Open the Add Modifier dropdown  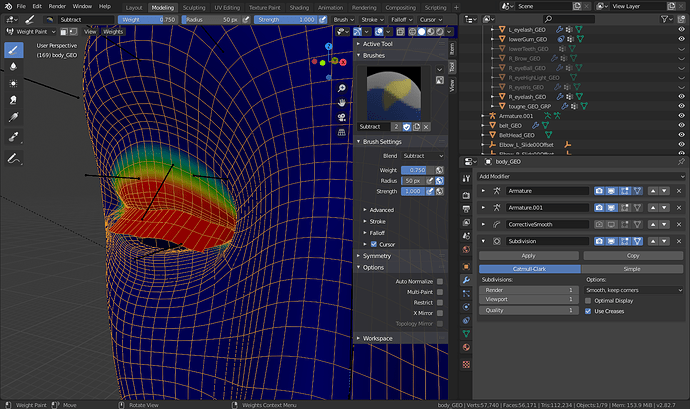click(581, 177)
